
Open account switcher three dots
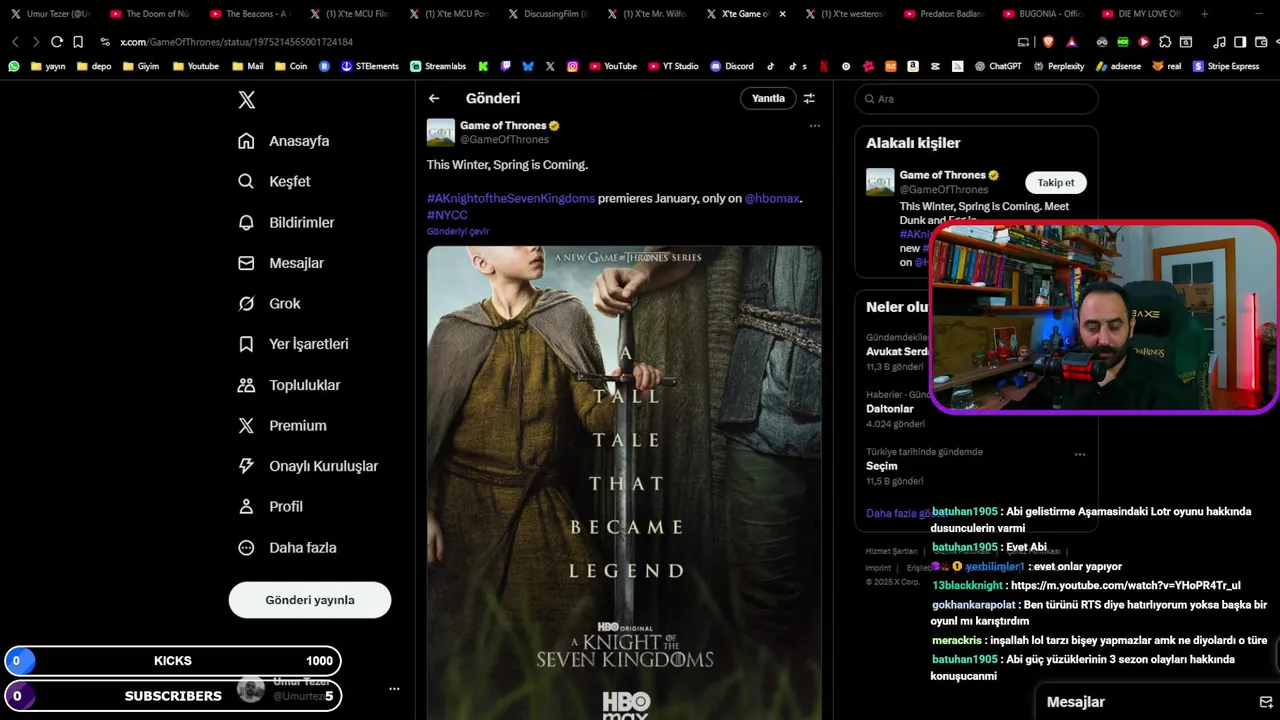coord(394,689)
